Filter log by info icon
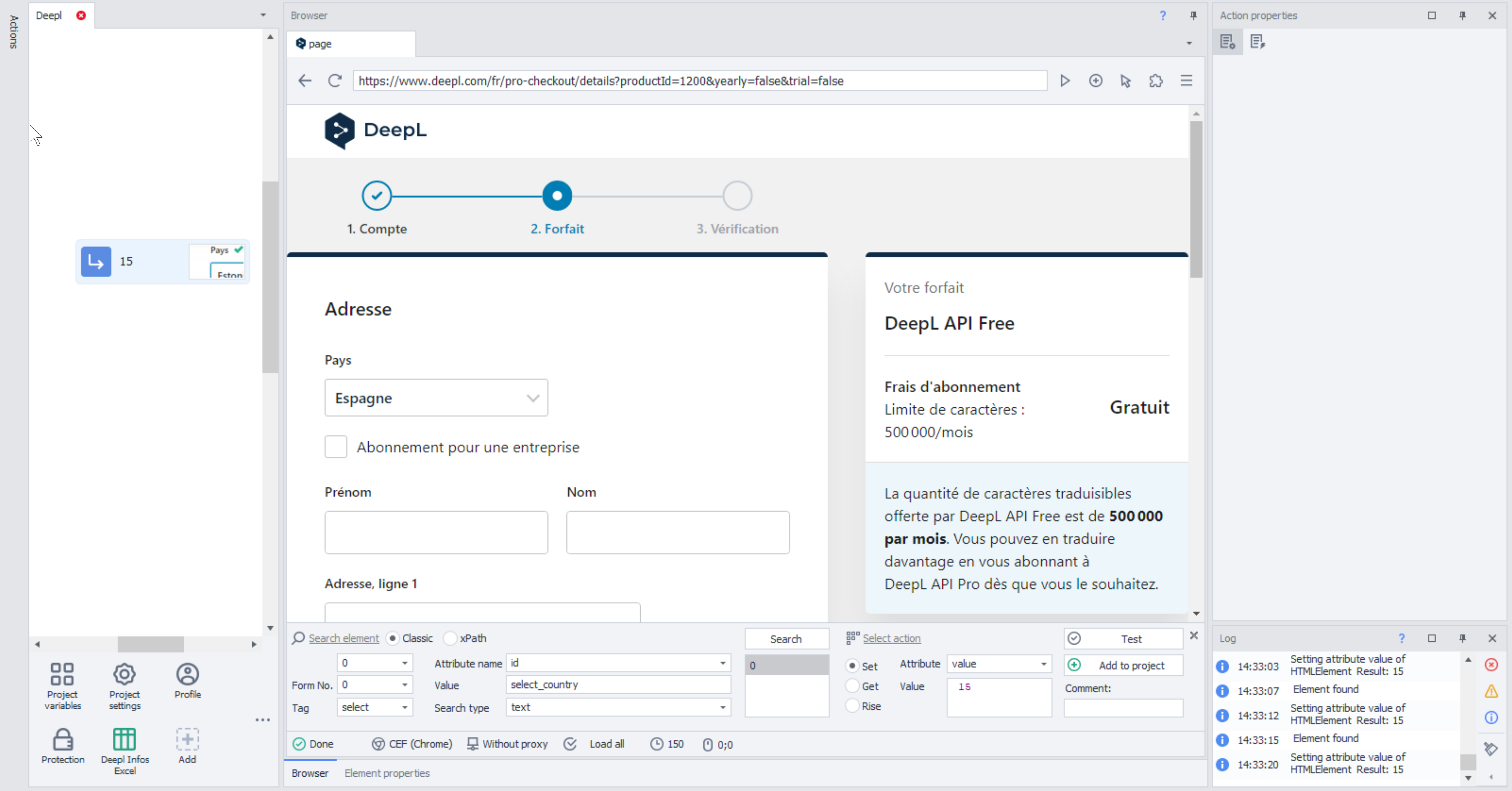Viewport: 1512px width, 791px height. [1491, 718]
